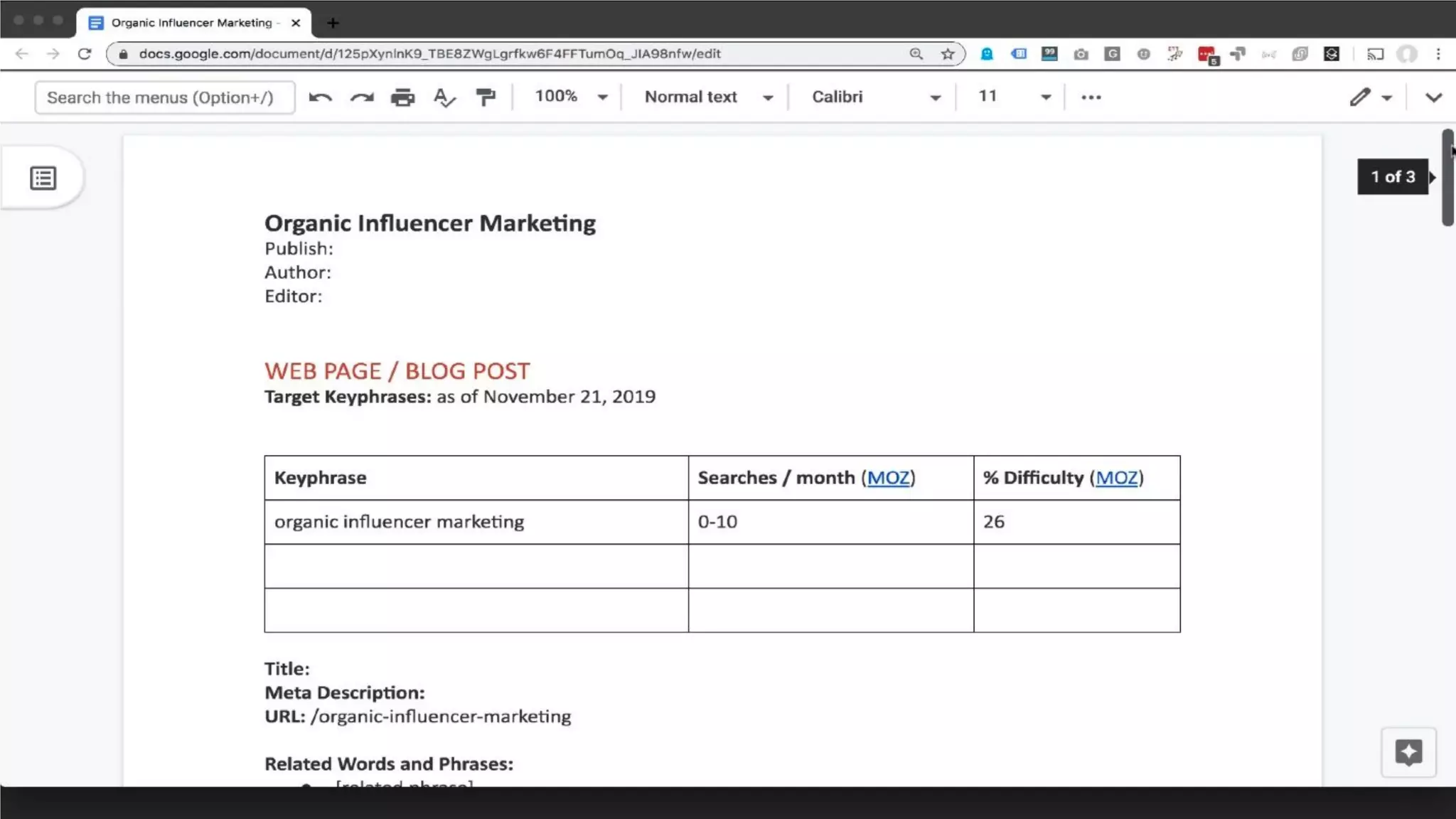
Task: Select the Organic Influencer Marketing browser tab
Action: 191,23
